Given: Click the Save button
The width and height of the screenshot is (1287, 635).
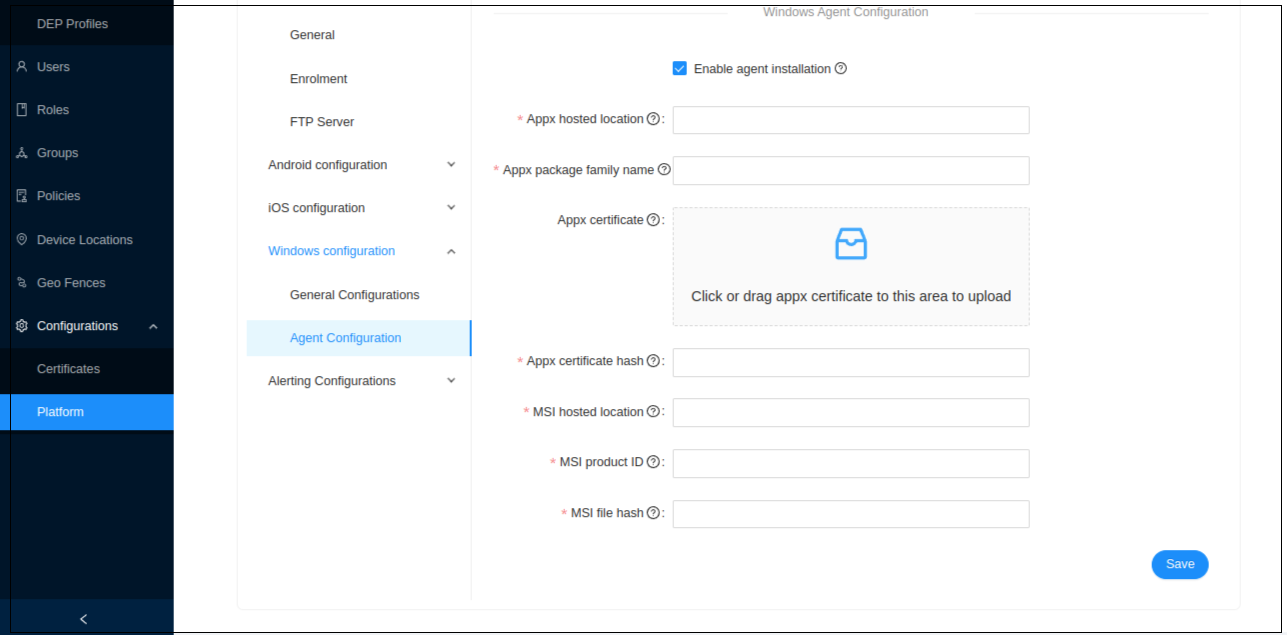Looking at the screenshot, I should click(x=1179, y=564).
